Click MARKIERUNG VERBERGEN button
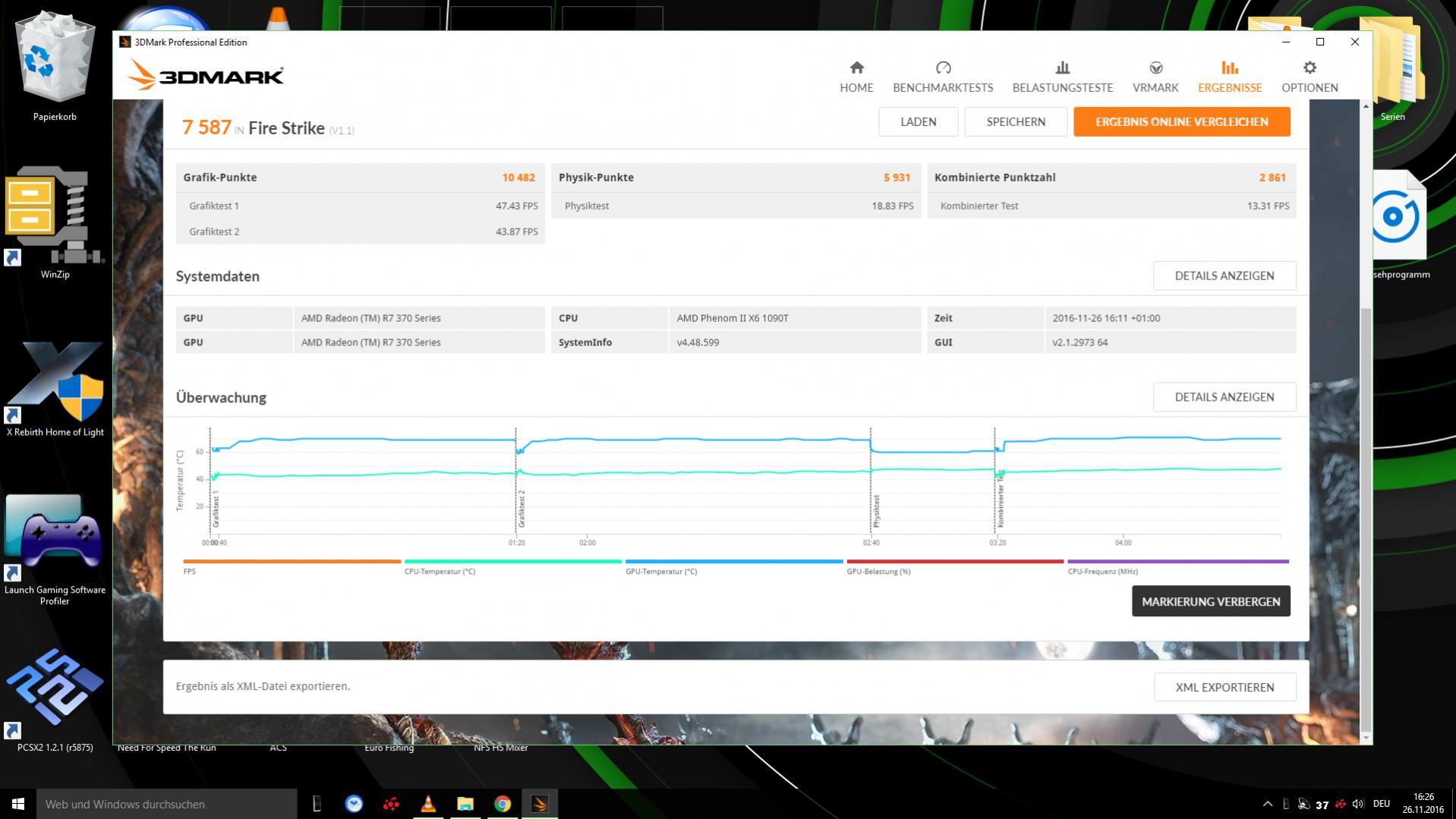 [x=1211, y=601]
